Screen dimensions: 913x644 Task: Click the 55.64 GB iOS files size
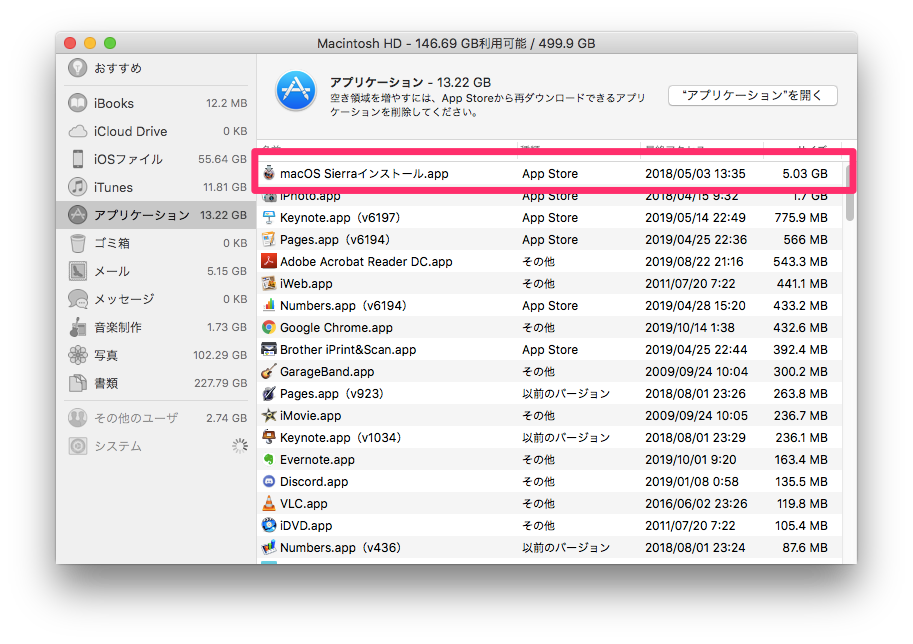pyautogui.click(x=222, y=159)
